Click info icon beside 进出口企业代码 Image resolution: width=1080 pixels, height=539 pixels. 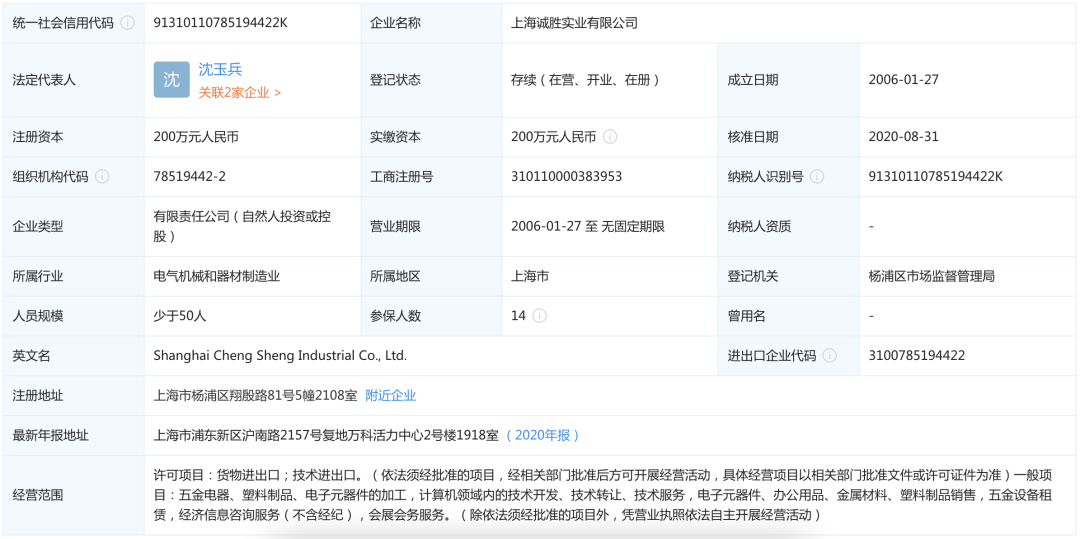[x=829, y=356]
